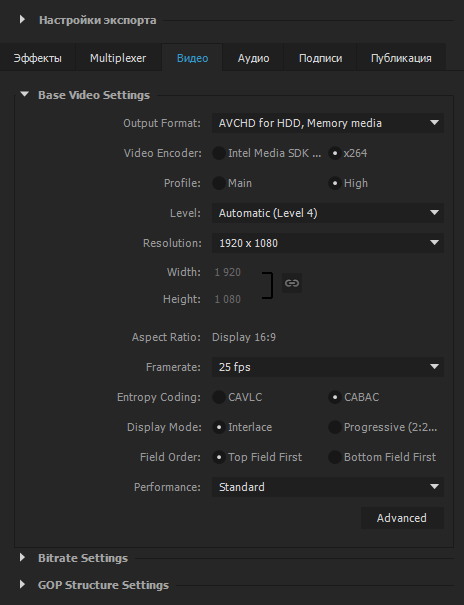The width and height of the screenshot is (464, 605).
Task: Choose Bottom Field First order
Action: pos(334,457)
